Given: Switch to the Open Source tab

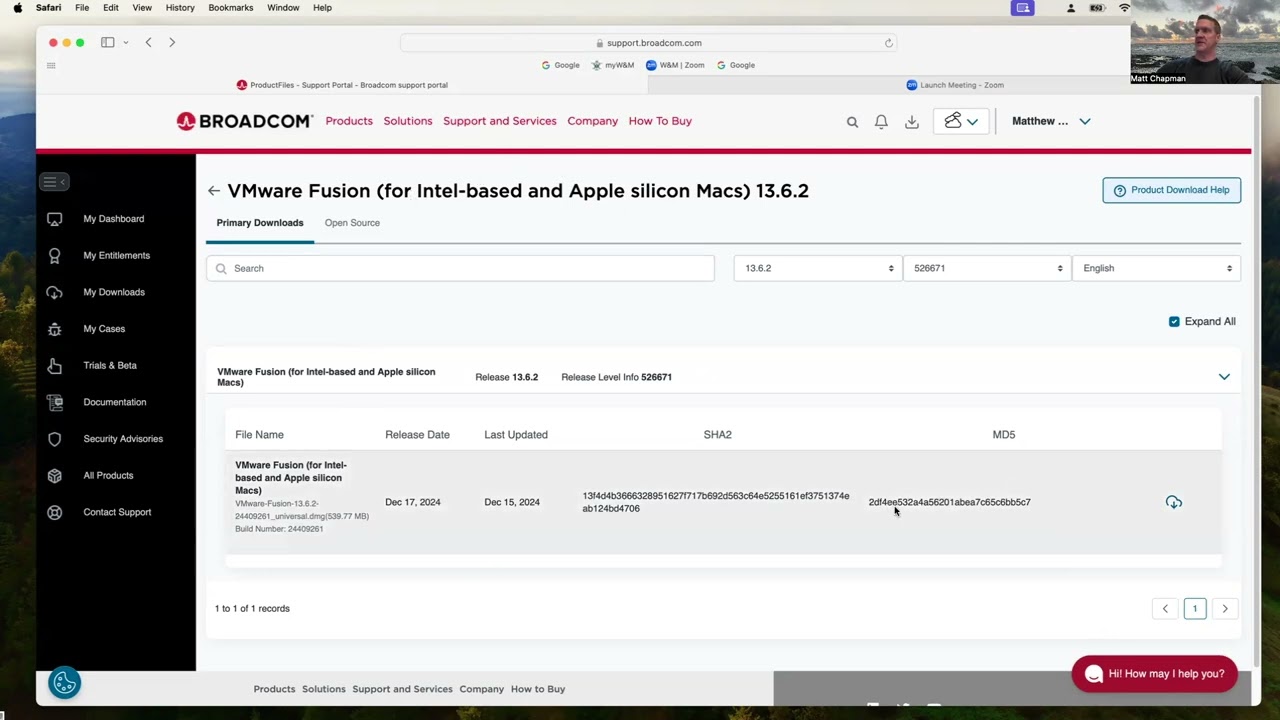Looking at the screenshot, I should pos(352,222).
